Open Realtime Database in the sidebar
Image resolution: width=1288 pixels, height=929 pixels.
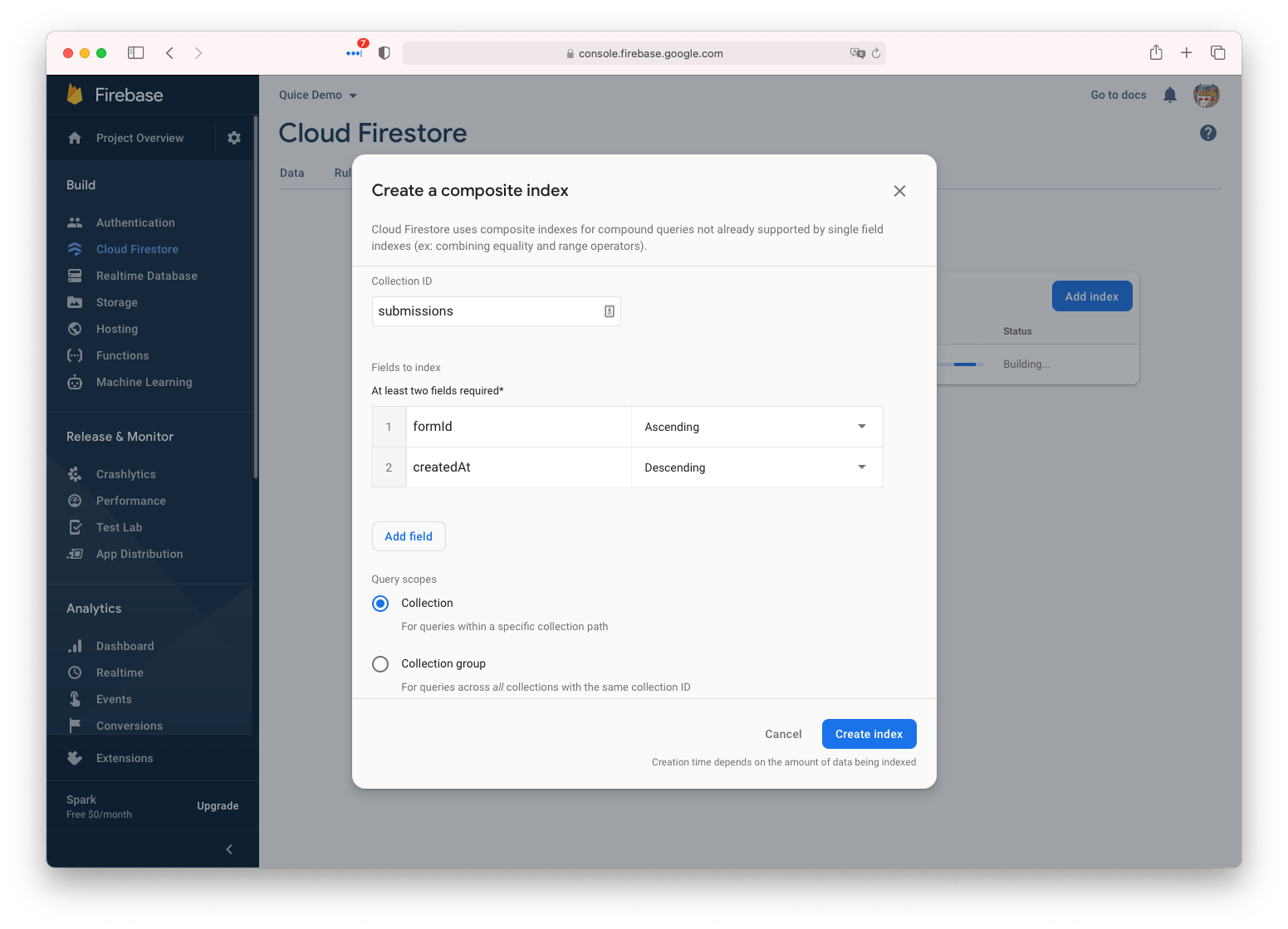[x=147, y=276]
